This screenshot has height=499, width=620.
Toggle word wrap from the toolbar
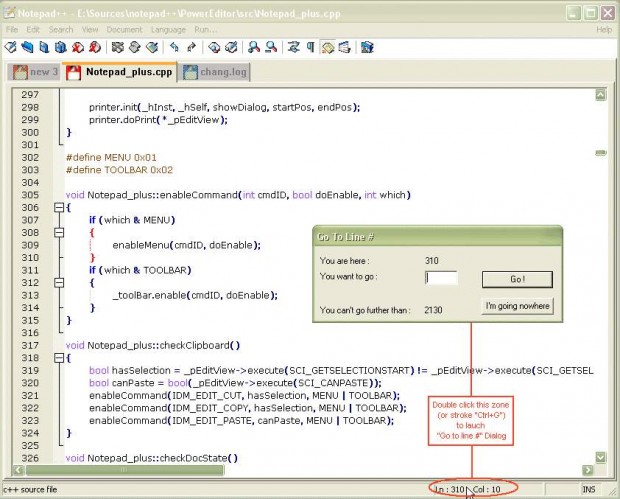point(293,47)
